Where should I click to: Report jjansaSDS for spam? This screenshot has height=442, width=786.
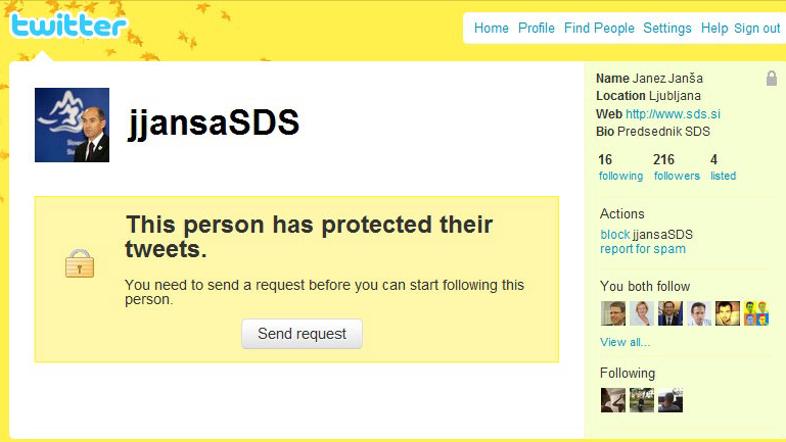643,248
